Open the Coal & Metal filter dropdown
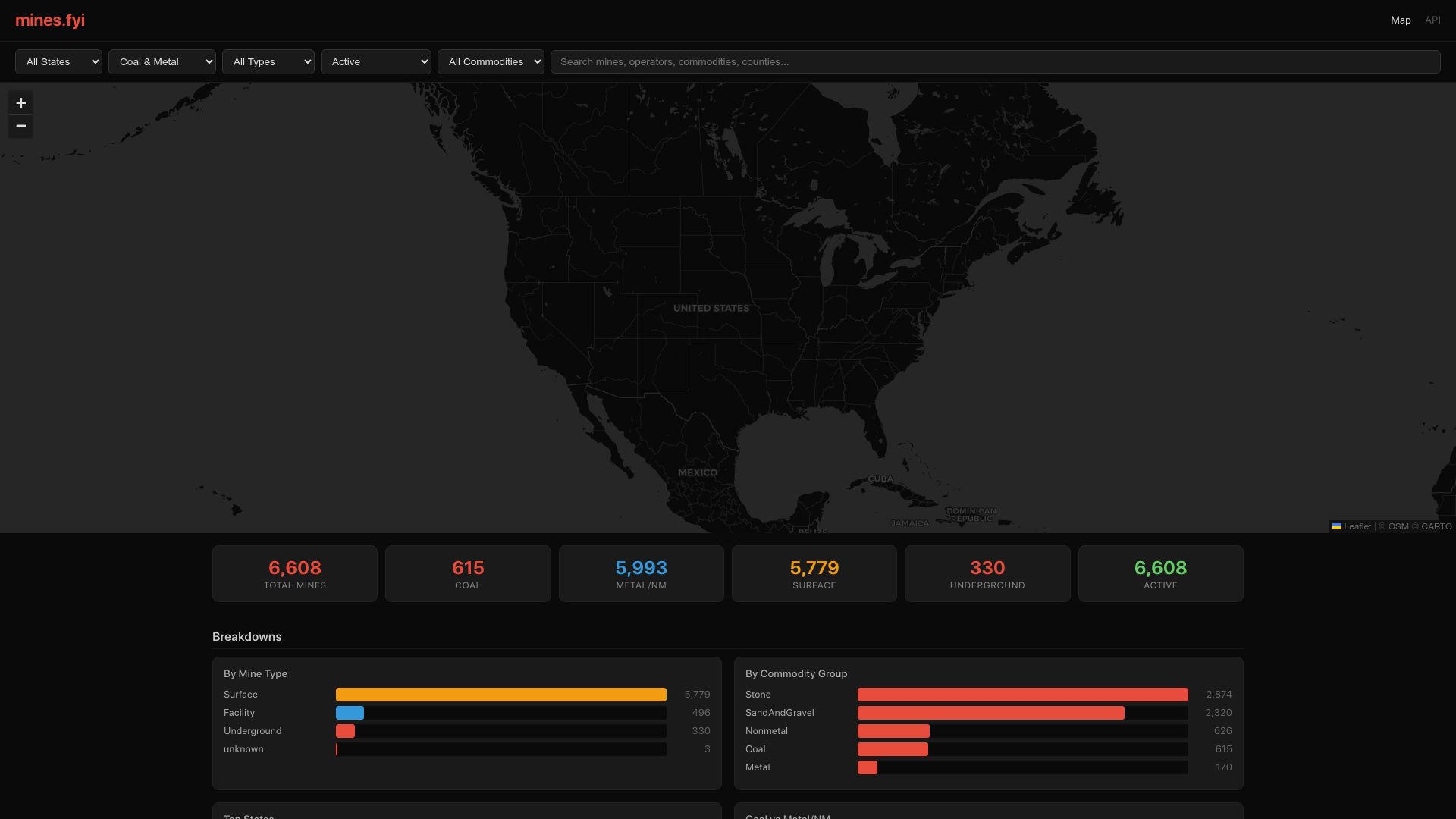 [162, 62]
